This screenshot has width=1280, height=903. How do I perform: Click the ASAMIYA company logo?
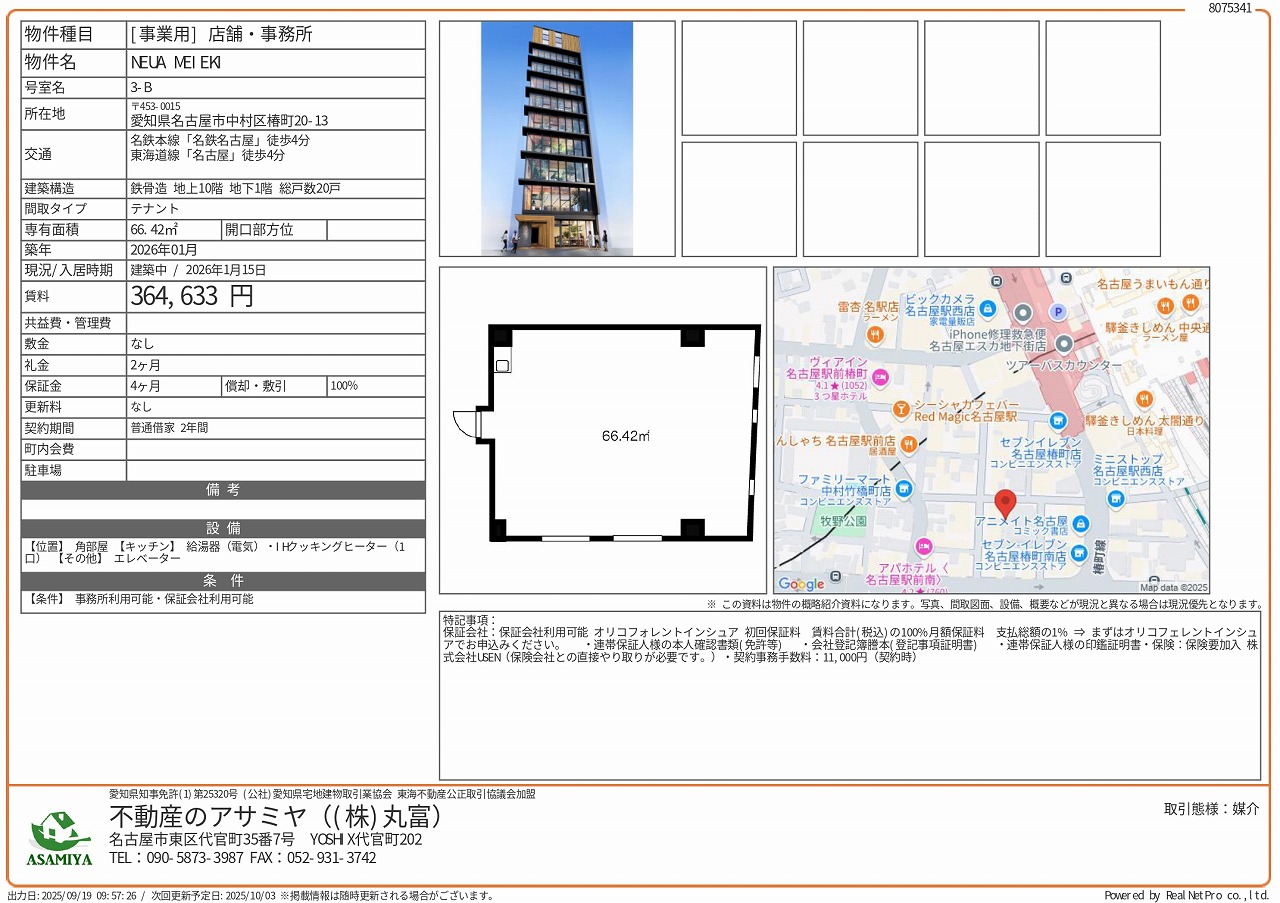[60, 838]
